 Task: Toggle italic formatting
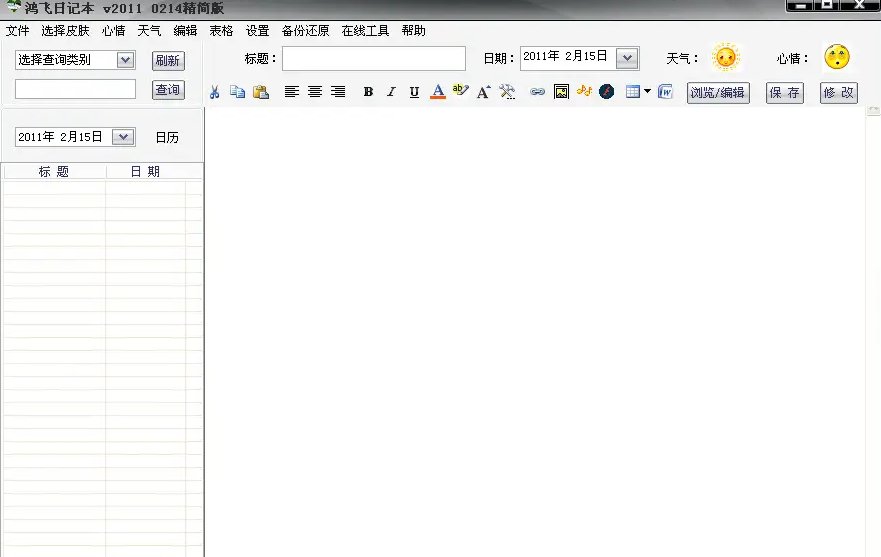(391, 92)
